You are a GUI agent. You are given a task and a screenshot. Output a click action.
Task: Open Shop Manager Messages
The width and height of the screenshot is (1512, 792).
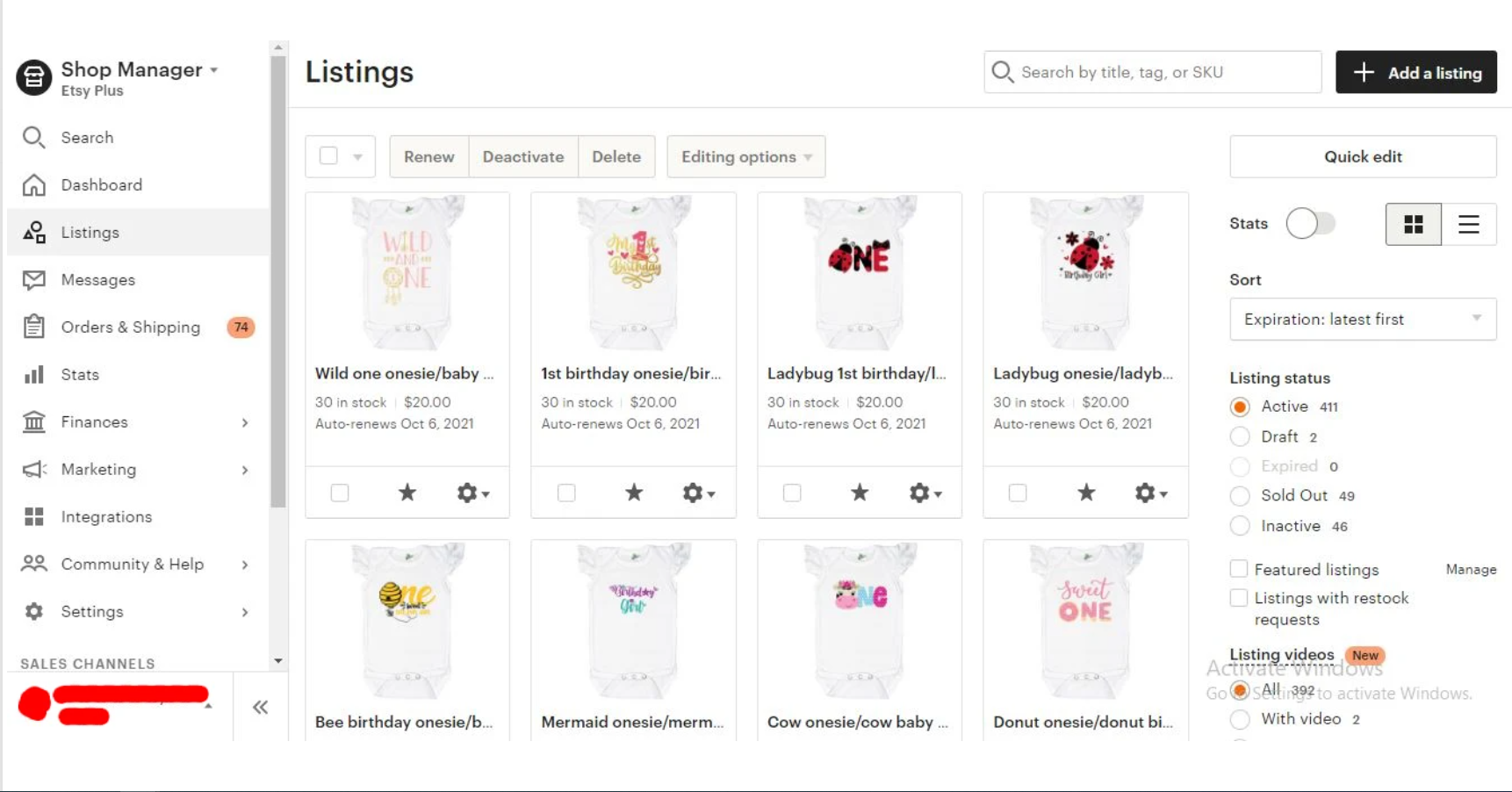tap(97, 279)
